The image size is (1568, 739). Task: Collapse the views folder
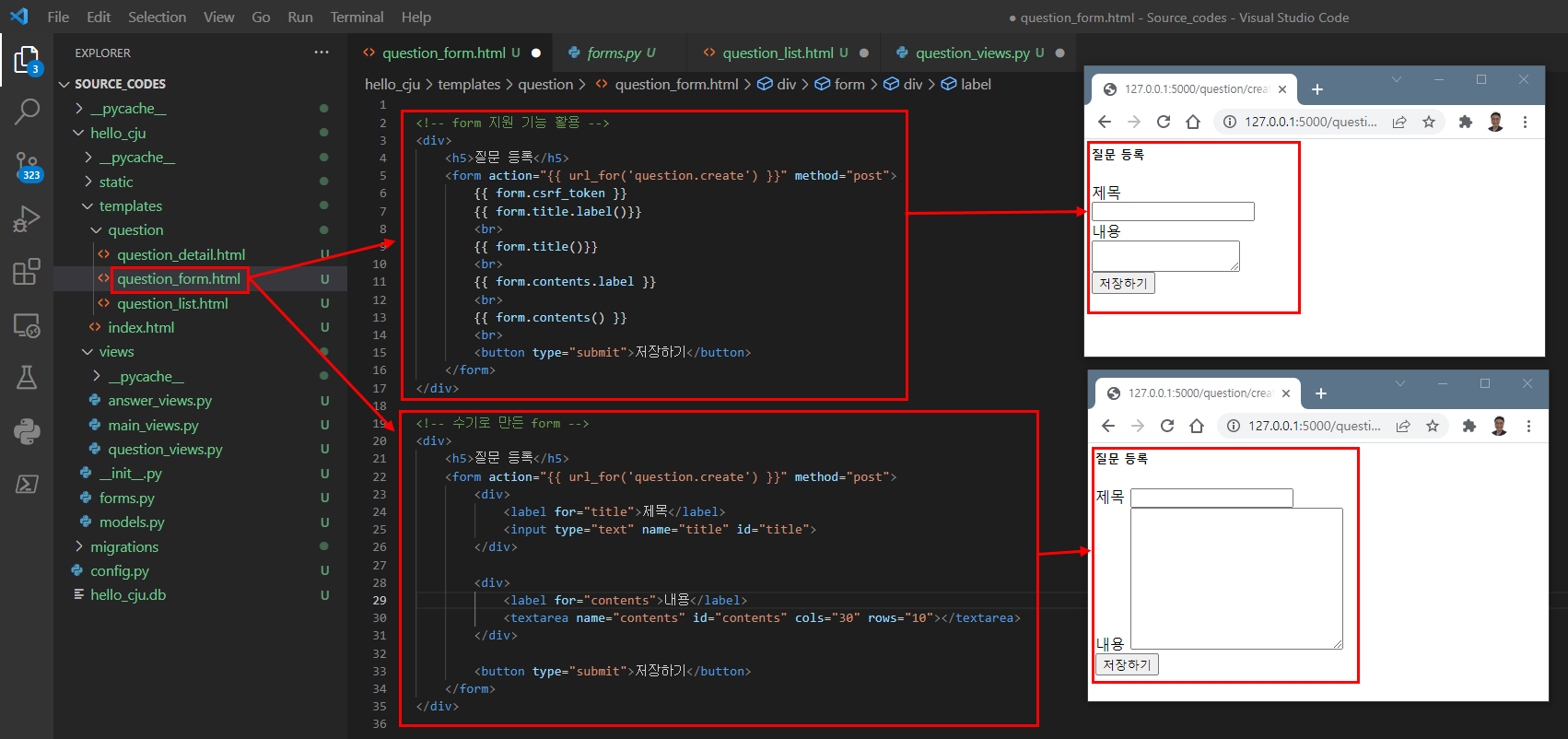(x=88, y=352)
